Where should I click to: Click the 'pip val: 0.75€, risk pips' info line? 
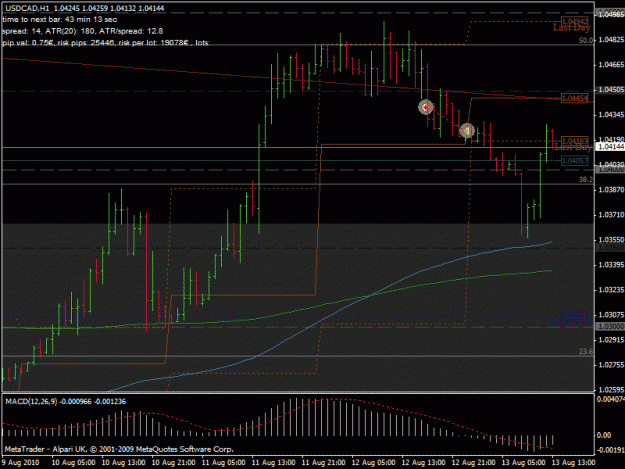click(x=106, y=42)
